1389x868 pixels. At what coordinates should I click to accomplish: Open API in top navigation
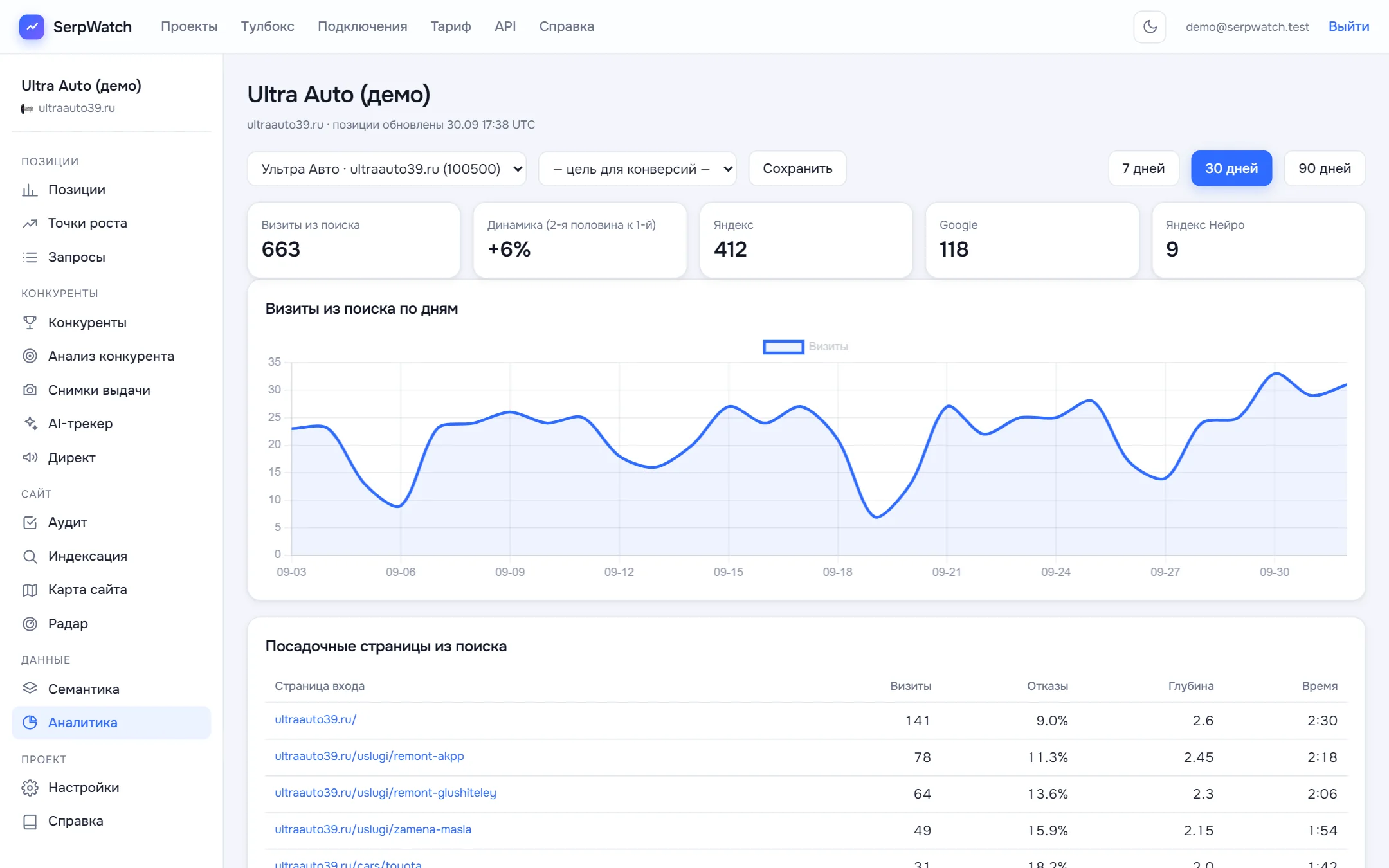(505, 26)
